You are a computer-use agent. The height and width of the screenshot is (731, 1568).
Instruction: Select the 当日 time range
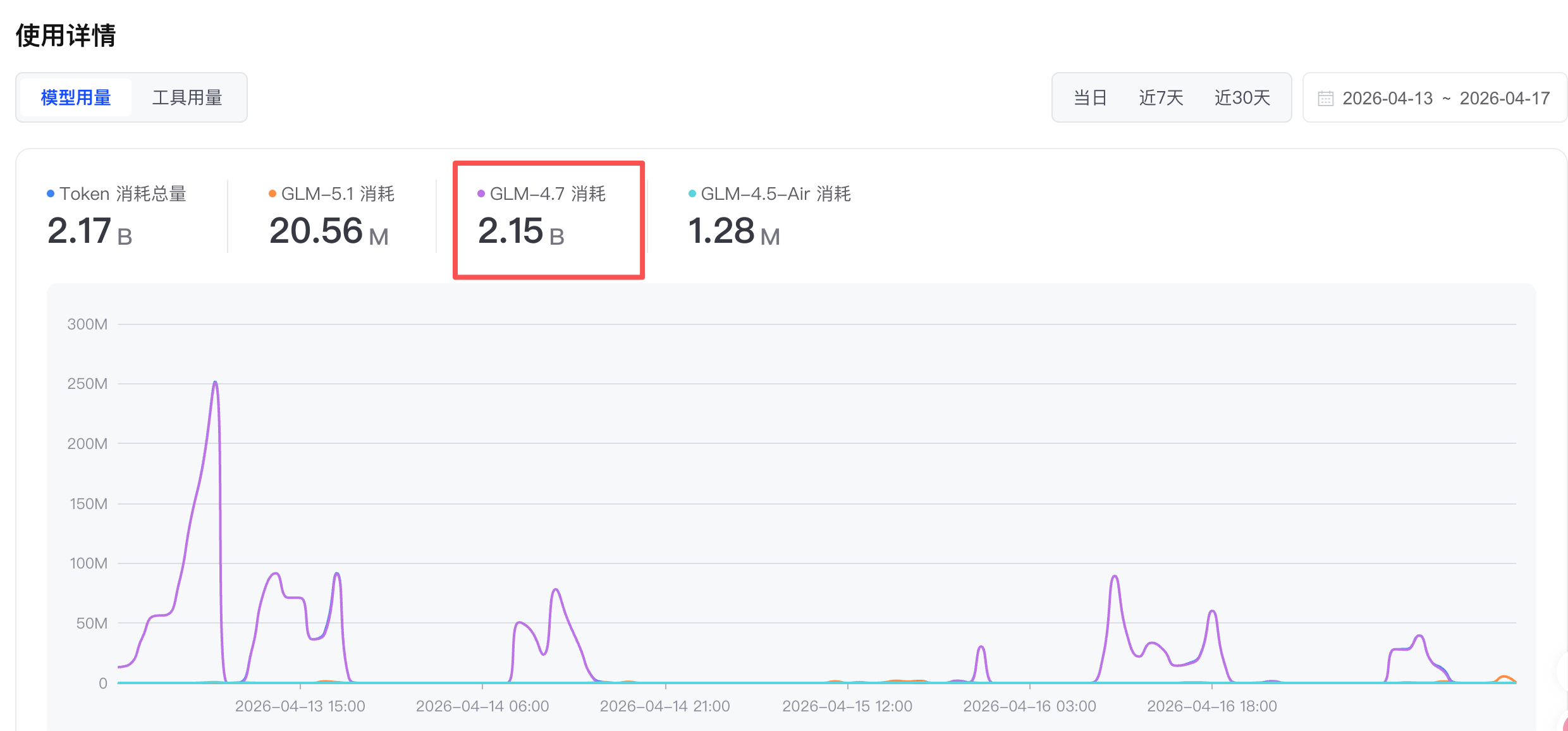click(1090, 98)
